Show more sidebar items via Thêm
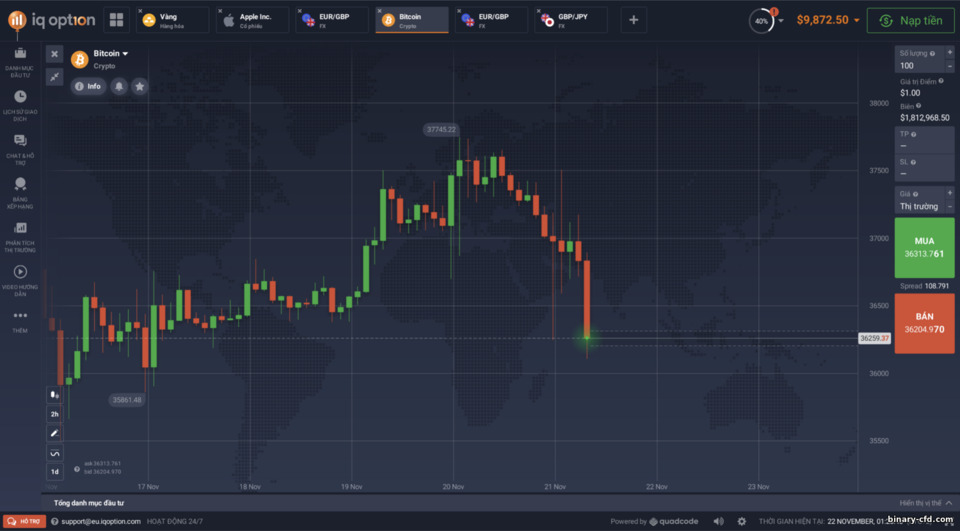Viewport: 960px width, 531px height. 20,321
